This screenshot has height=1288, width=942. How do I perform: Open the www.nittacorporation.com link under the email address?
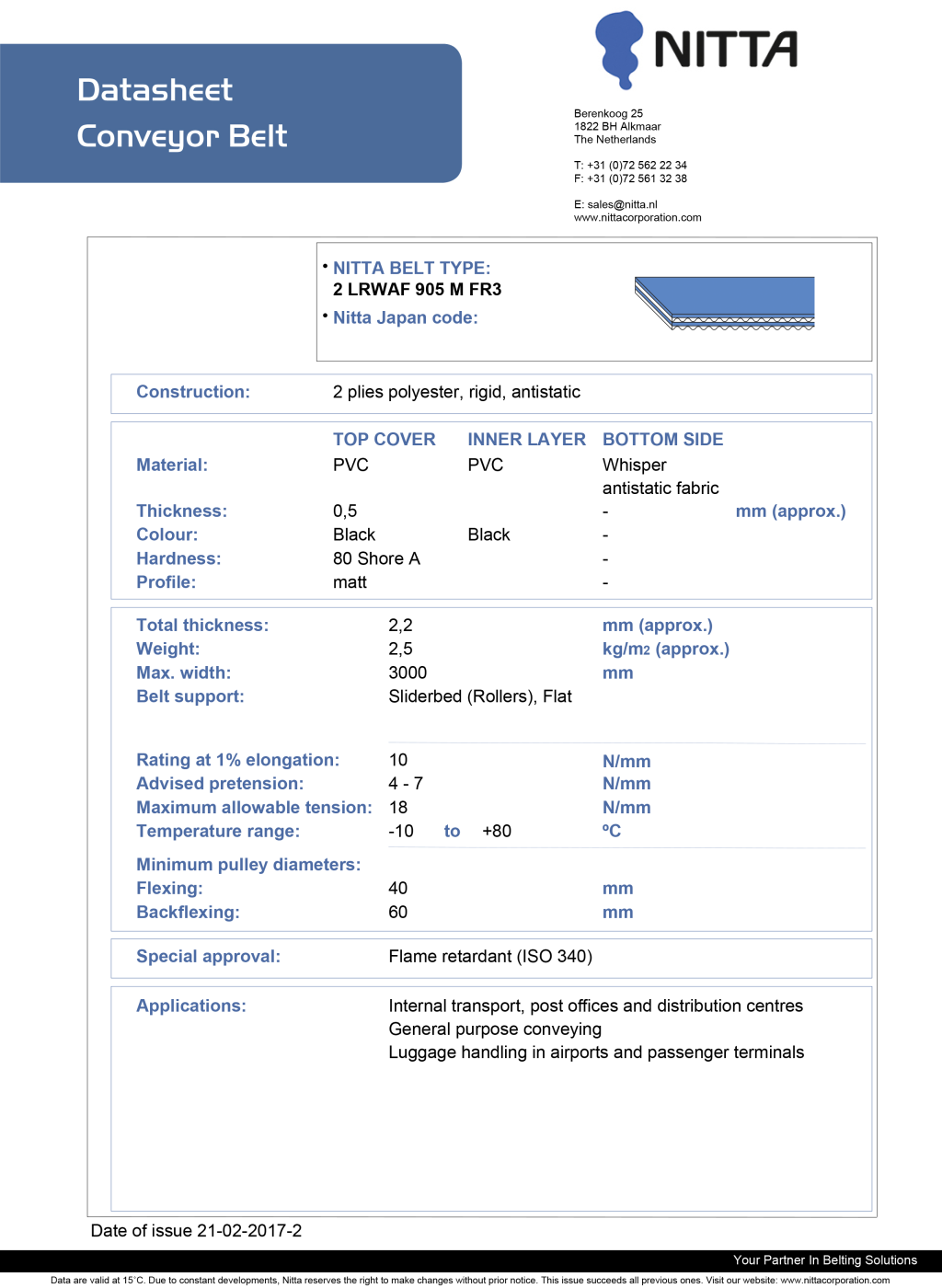coord(638,218)
